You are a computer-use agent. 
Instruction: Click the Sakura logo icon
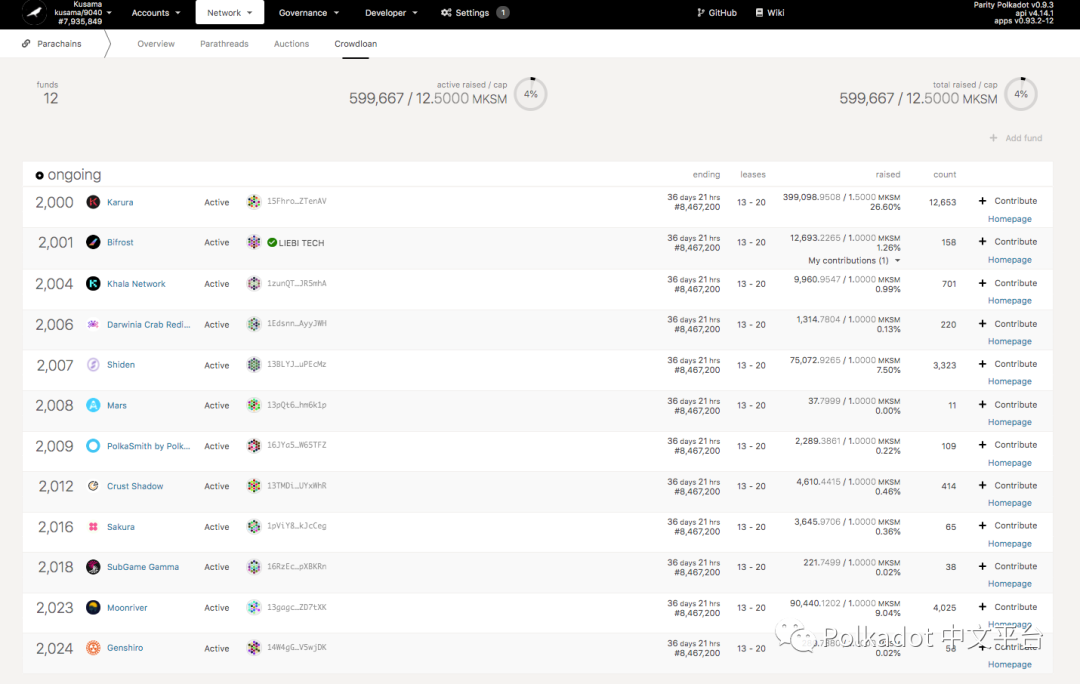tap(93, 526)
